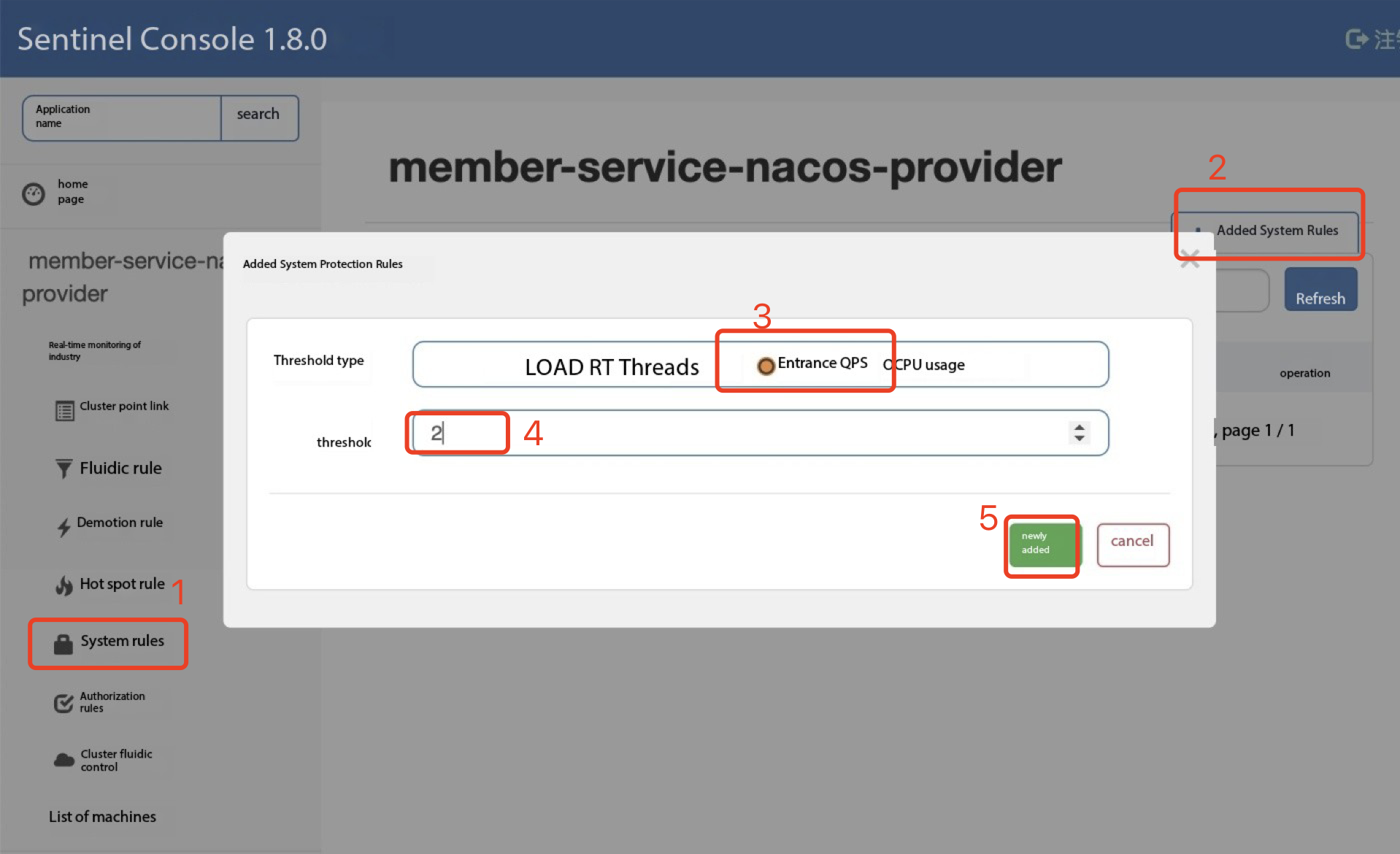Select the CPU usage radio button
Screen dimensions: 1400x854
pyautogui.click(x=888, y=365)
